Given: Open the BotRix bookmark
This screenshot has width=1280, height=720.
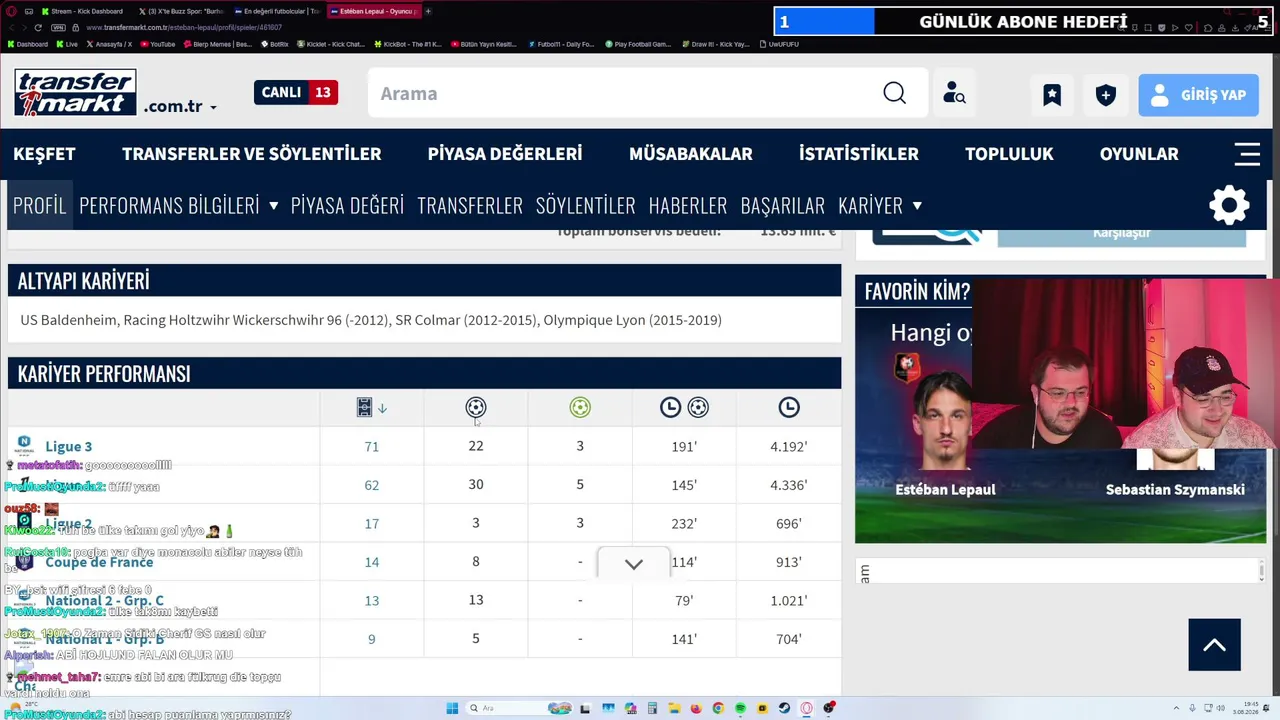Looking at the screenshot, I should pos(275,44).
